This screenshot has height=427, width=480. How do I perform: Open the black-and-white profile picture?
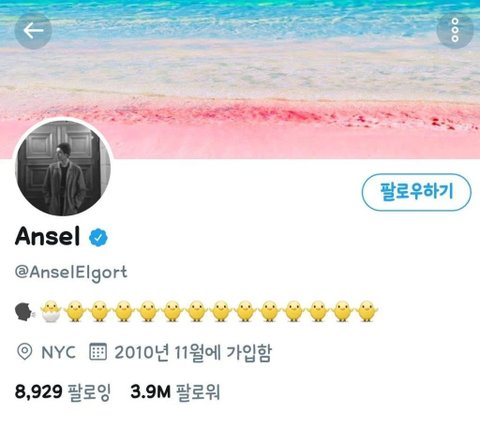63,168
